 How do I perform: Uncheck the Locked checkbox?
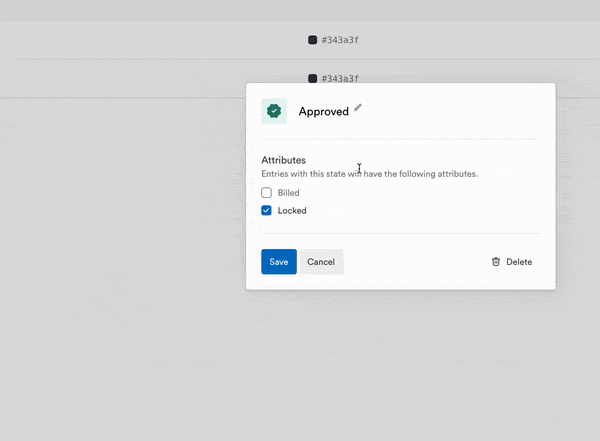pyautogui.click(x=266, y=211)
